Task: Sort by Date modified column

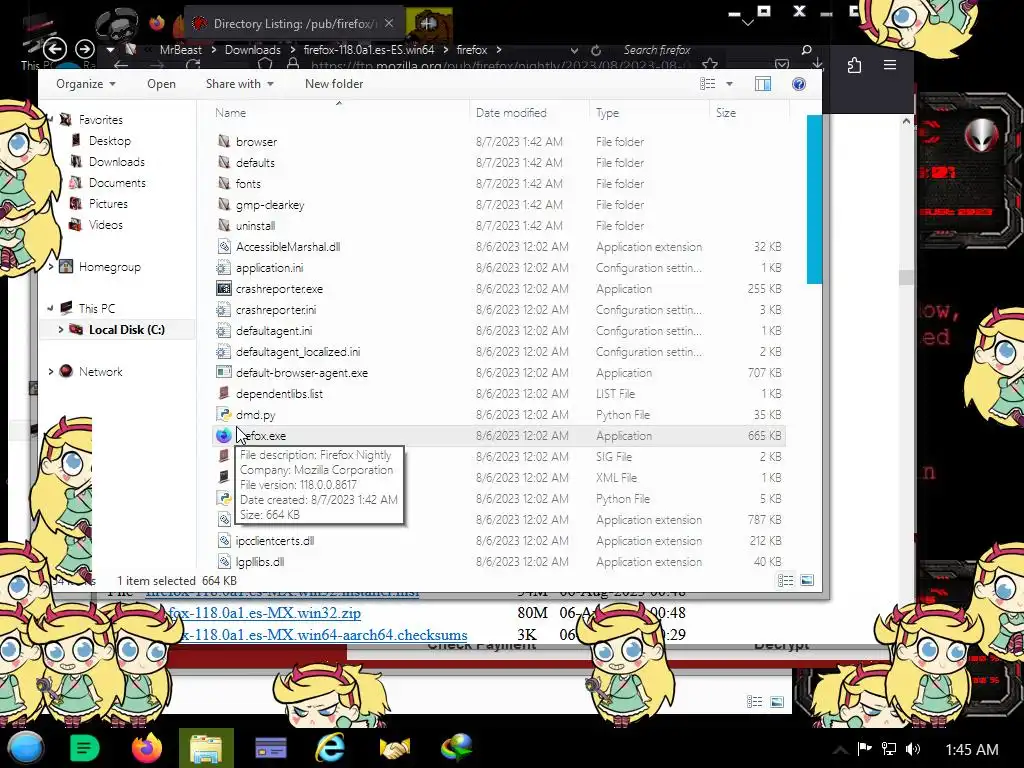Action: pyautogui.click(x=511, y=112)
